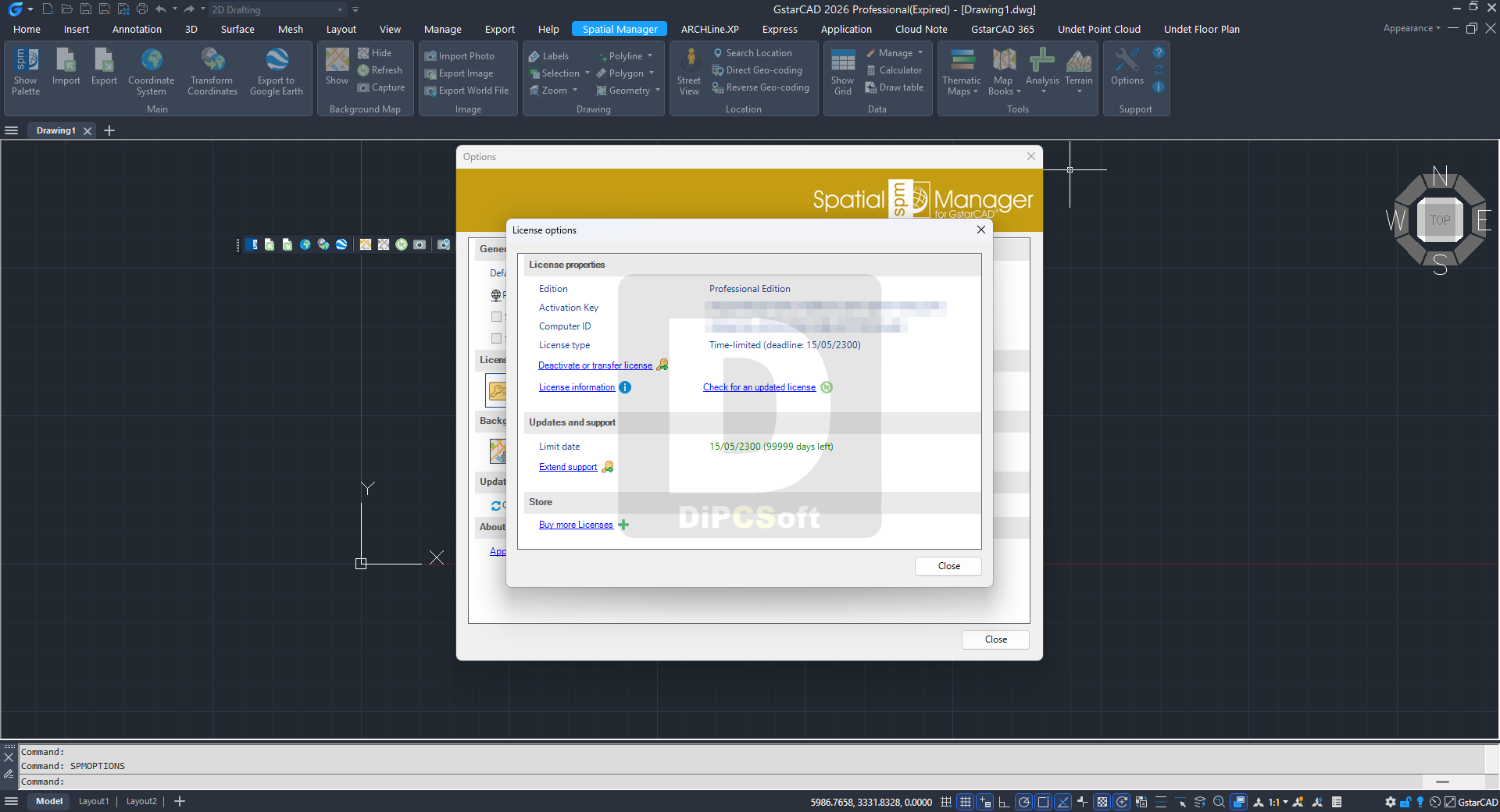Open the Annotation ribbon tab

tap(137, 30)
